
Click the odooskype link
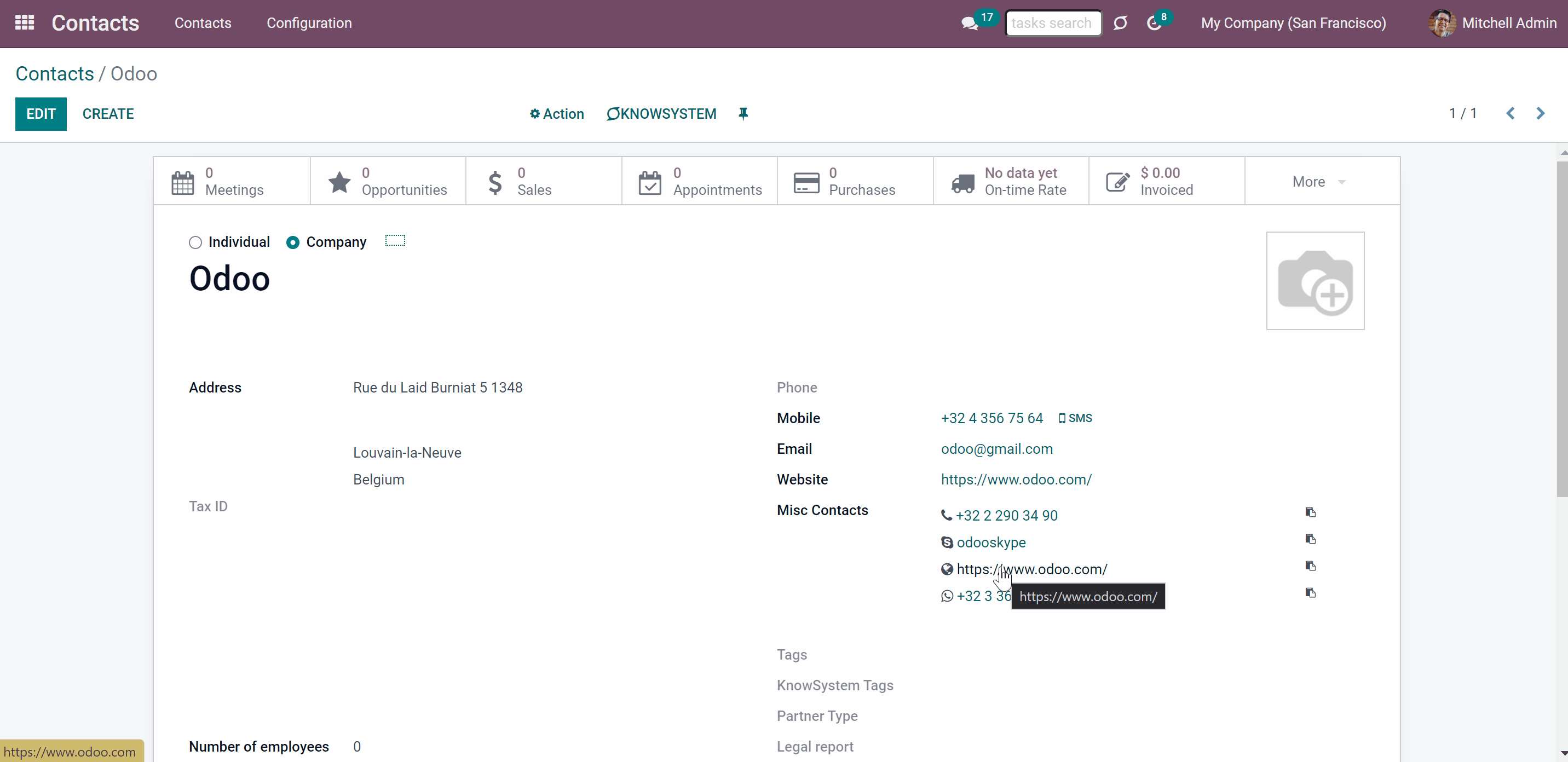pos(991,542)
